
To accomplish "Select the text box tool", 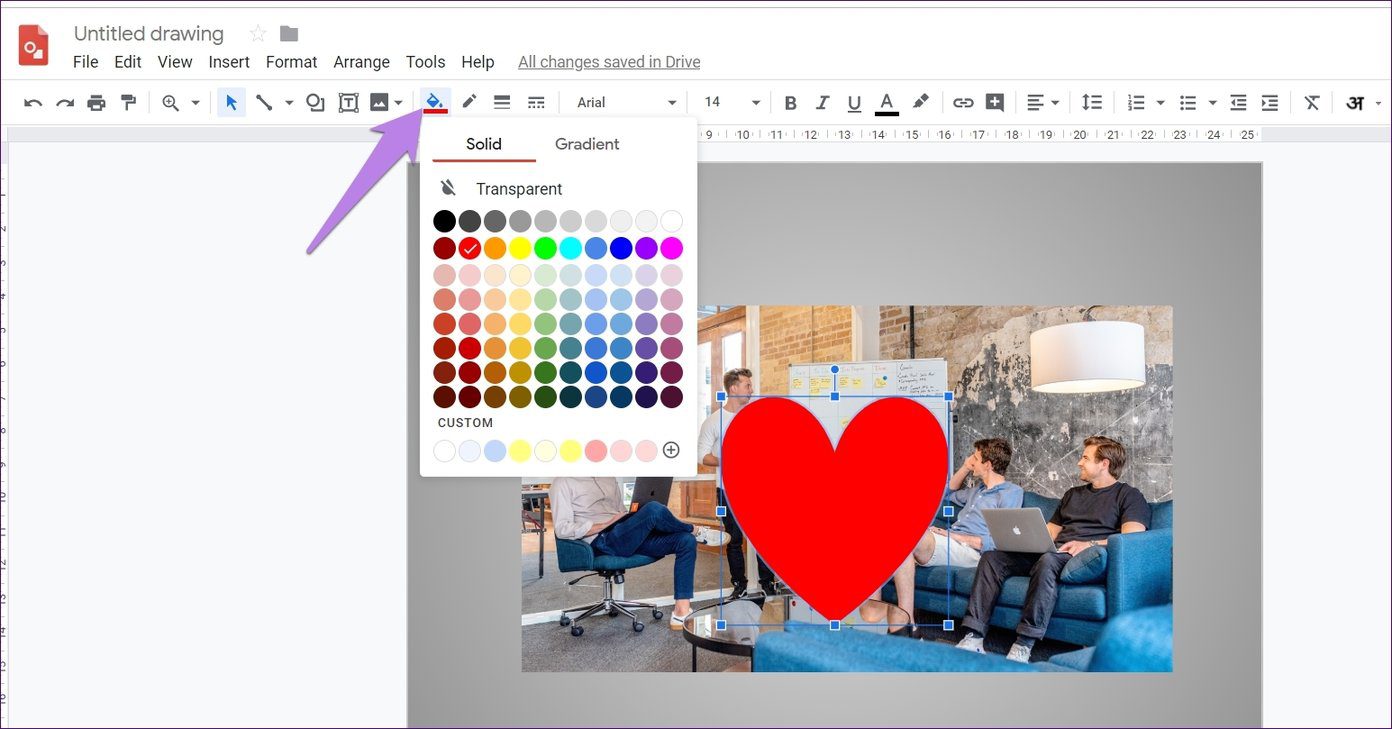I will pos(348,102).
